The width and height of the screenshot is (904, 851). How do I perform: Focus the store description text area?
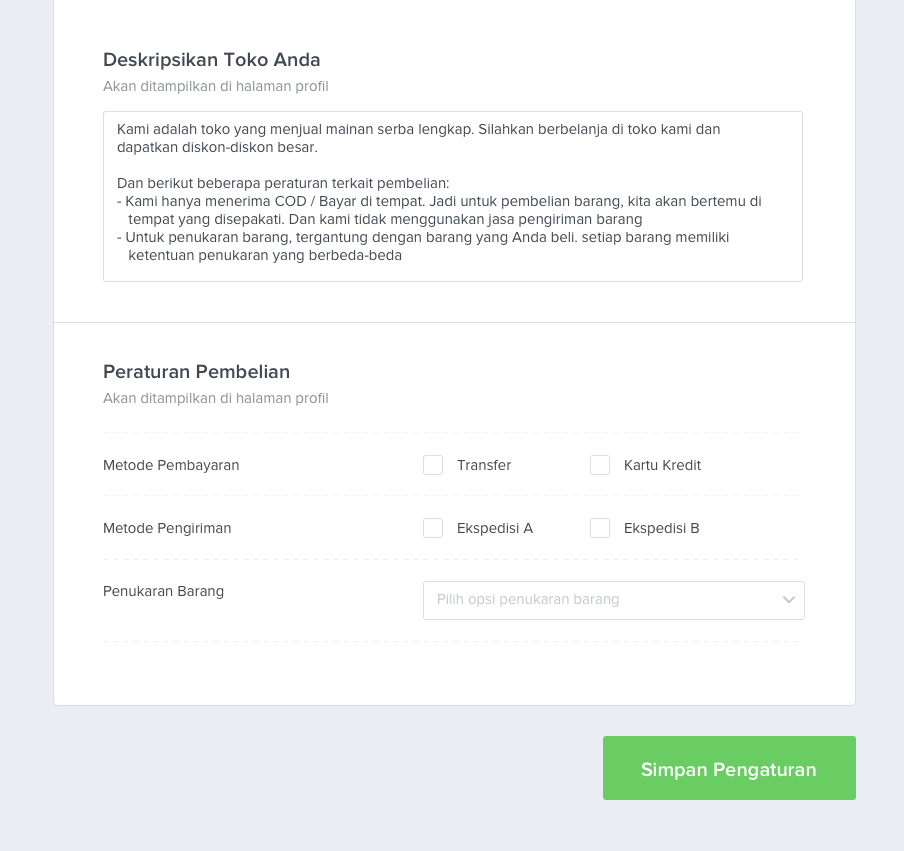[x=453, y=197]
